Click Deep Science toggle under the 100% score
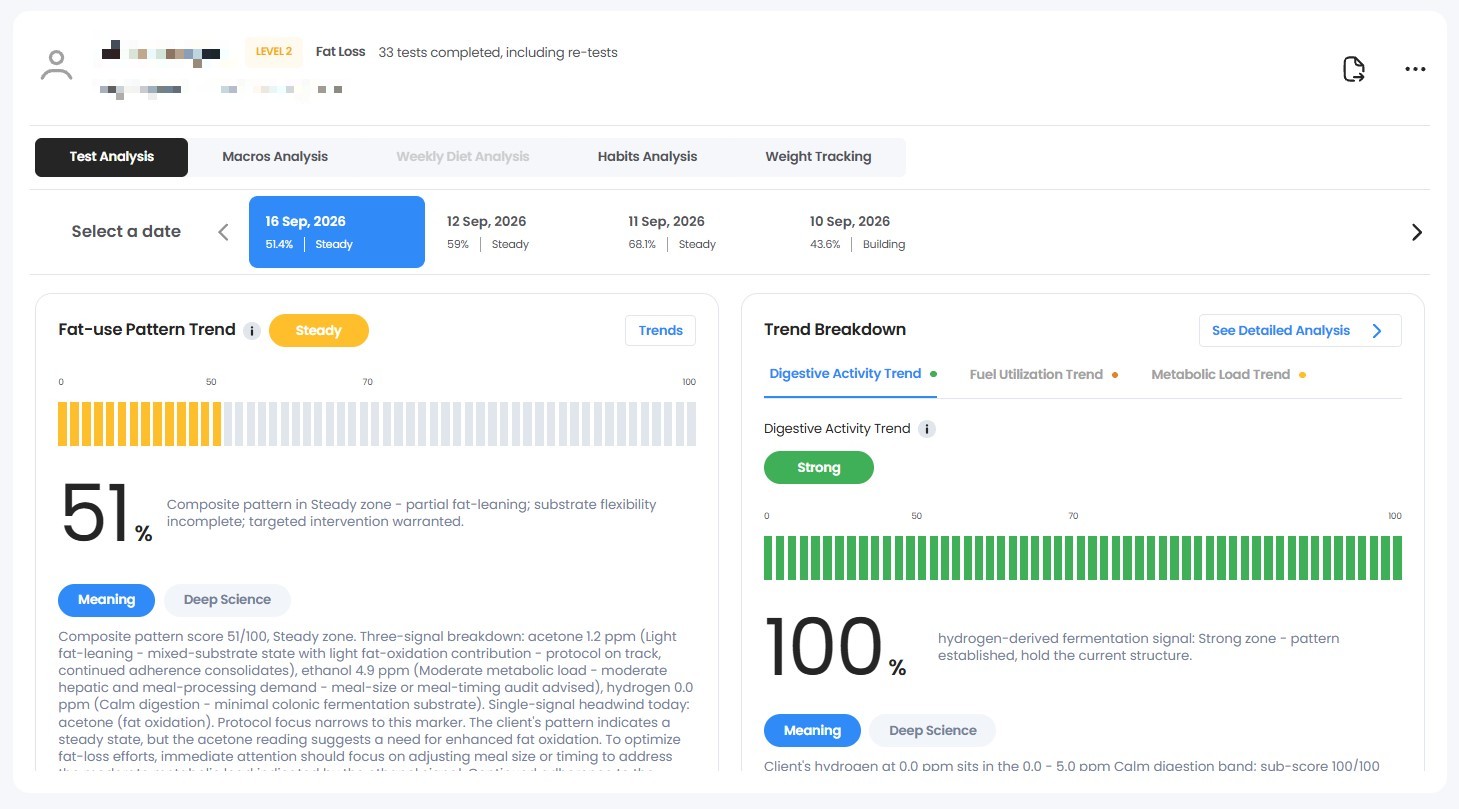This screenshot has width=1459, height=809. [932, 731]
